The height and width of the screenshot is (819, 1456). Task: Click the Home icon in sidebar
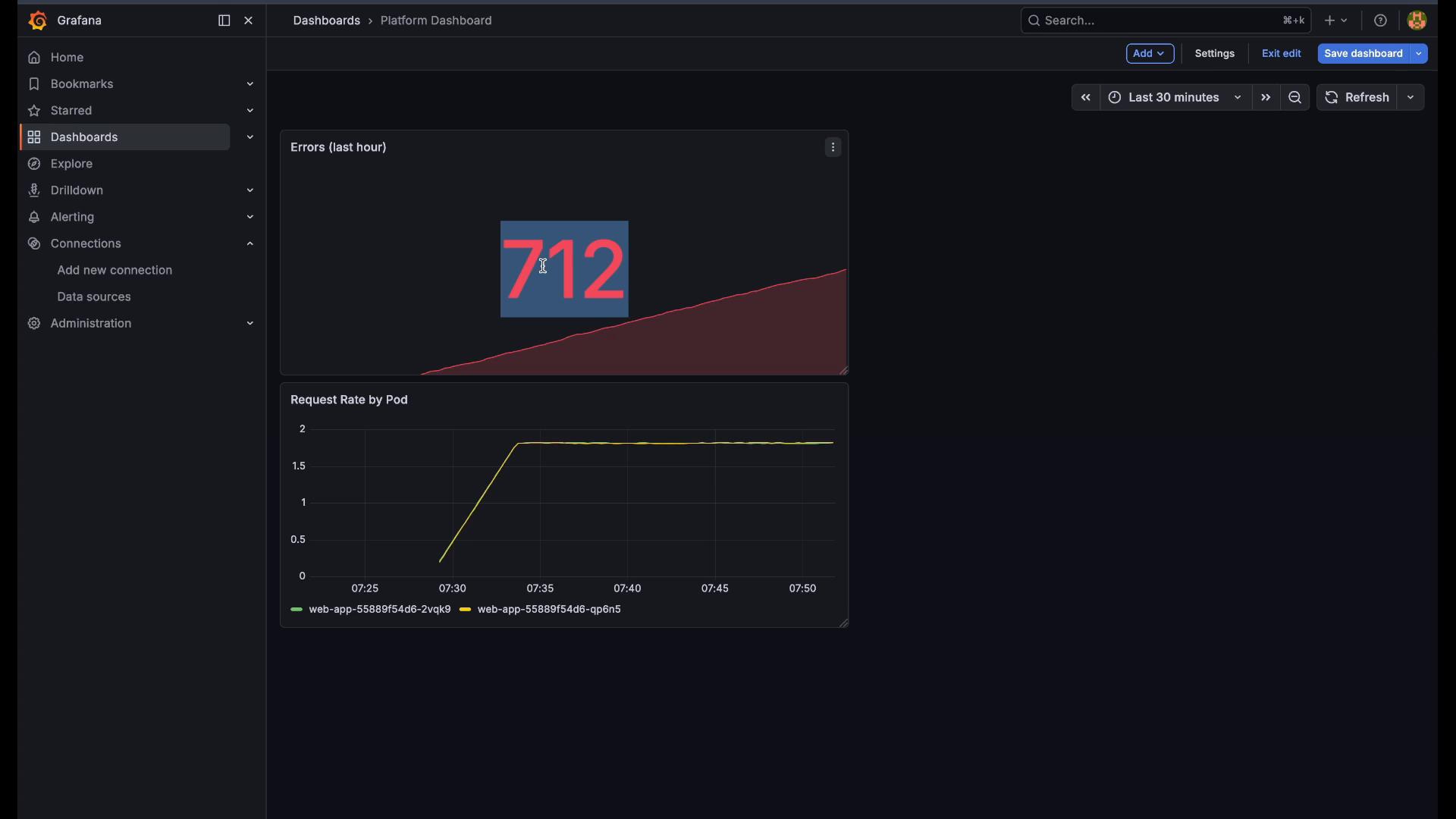(34, 58)
